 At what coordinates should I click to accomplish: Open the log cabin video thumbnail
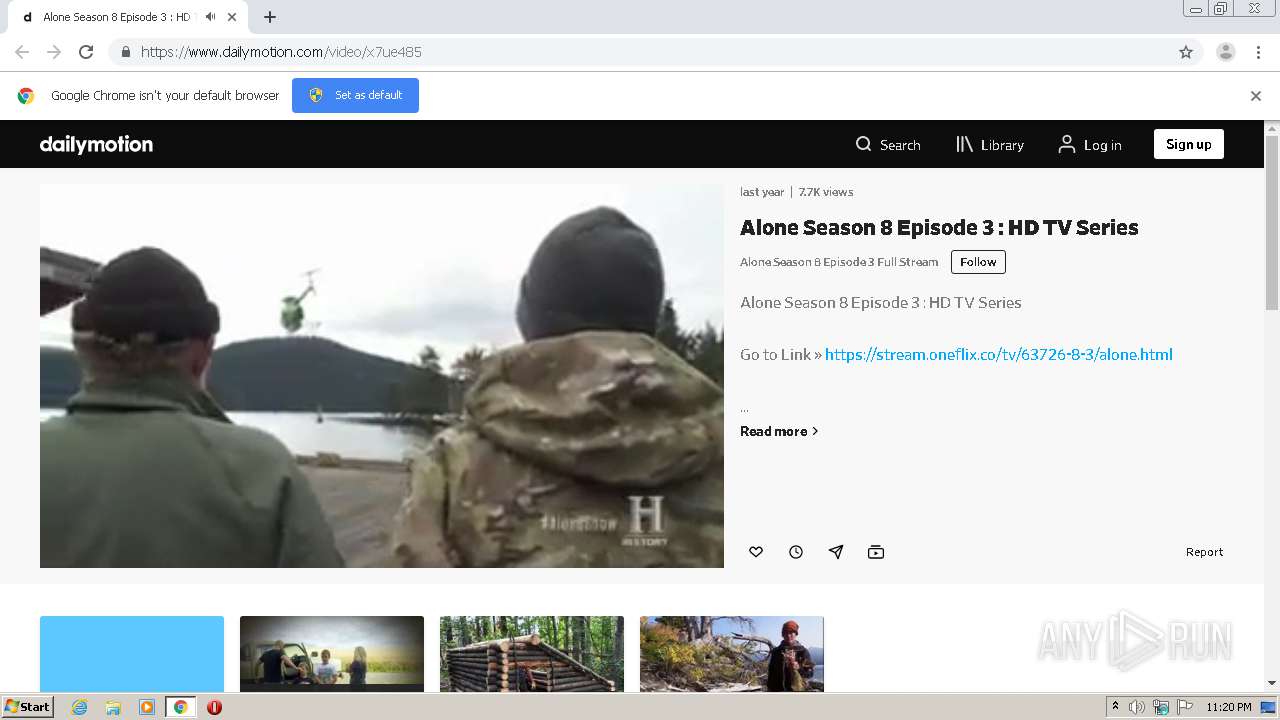click(x=532, y=654)
